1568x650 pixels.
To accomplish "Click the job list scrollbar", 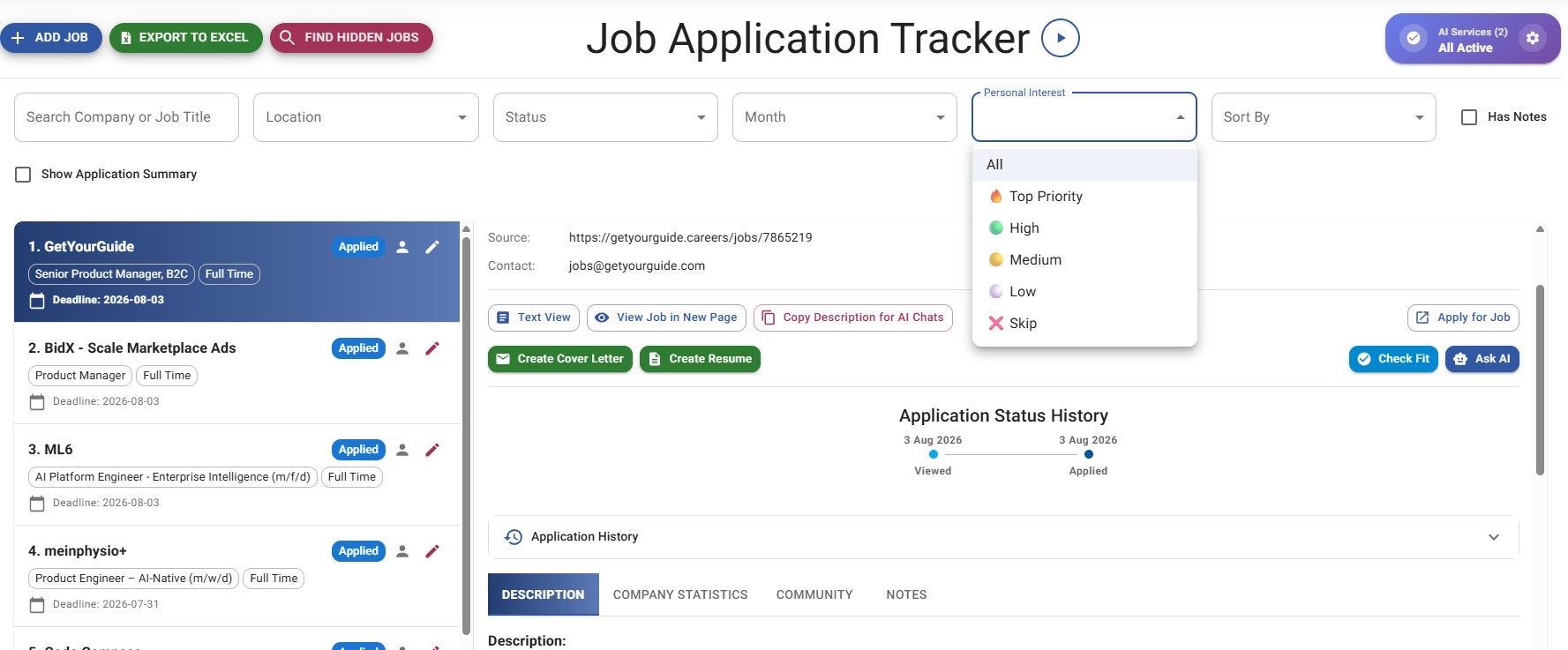I will click(x=466, y=437).
